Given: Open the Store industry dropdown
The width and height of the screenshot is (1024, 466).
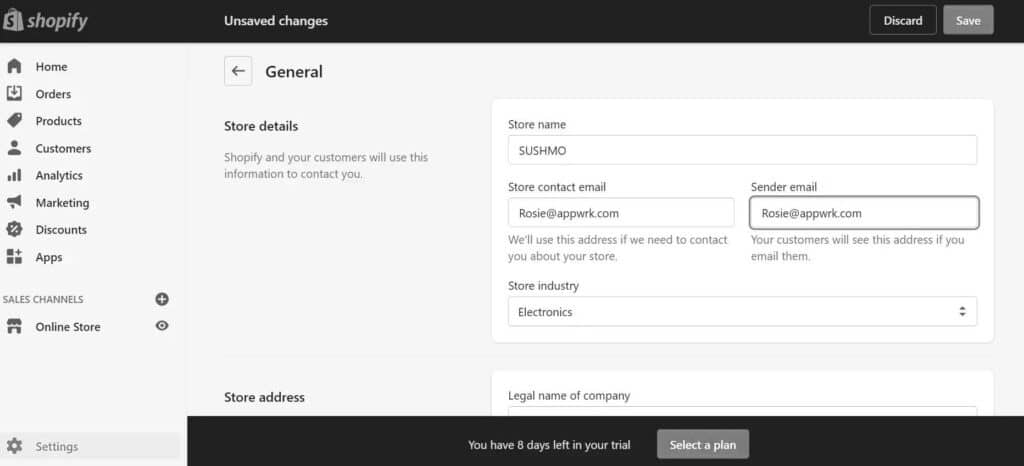Looking at the screenshot, I should (x=743, y=311).
